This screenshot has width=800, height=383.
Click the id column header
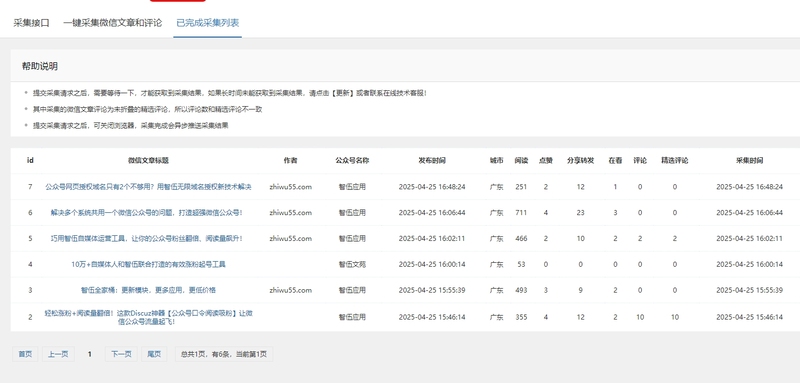(x=30, y=161)
